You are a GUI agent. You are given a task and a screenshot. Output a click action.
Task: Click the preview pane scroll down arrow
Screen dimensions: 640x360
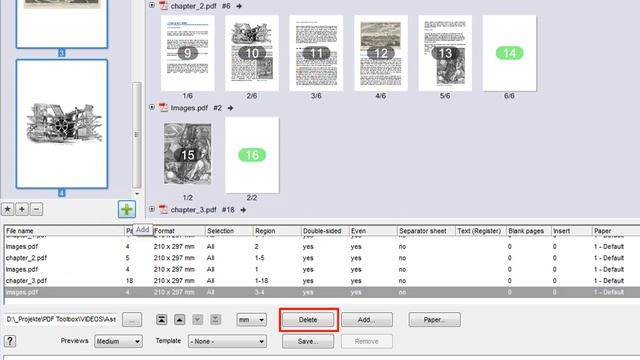137,193
